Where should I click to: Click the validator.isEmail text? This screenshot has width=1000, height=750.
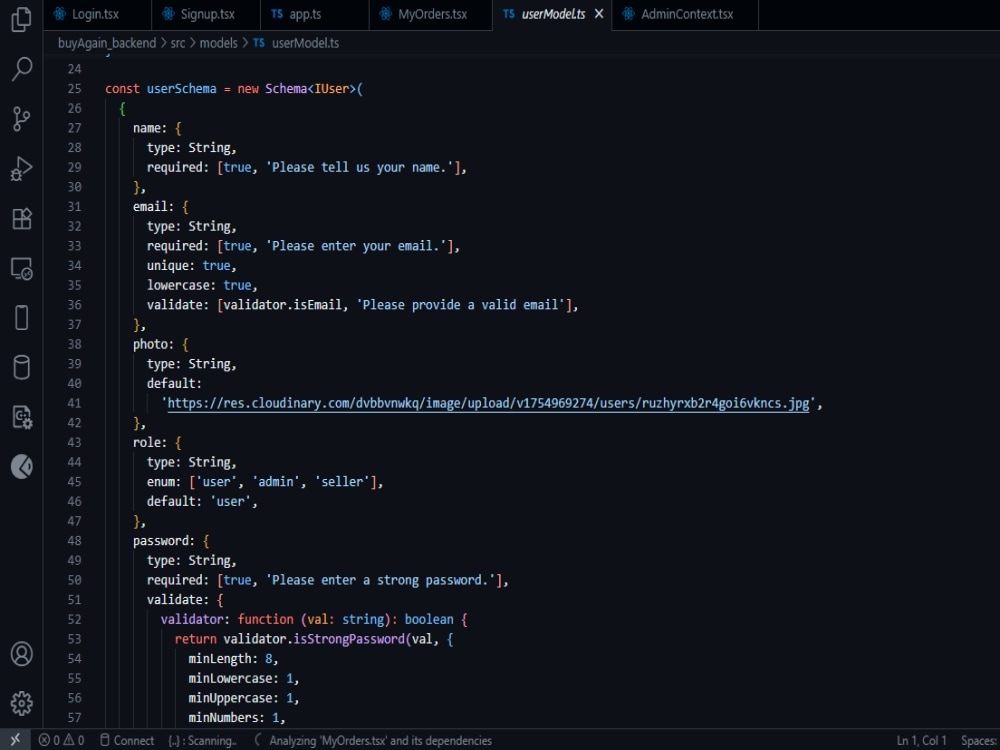pyautogui.click(x=282, y=305)
